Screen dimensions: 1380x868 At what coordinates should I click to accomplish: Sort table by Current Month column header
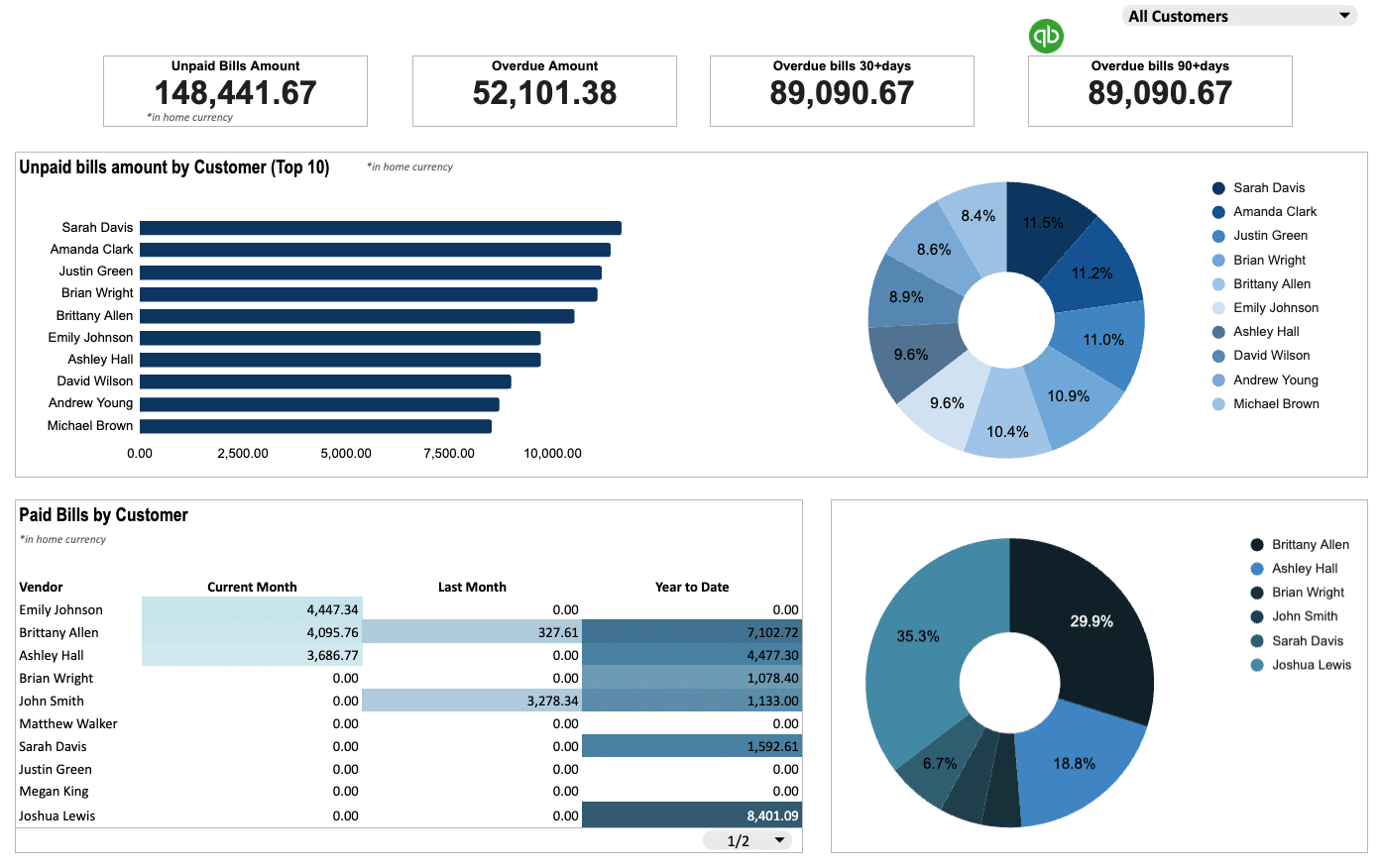click(x=252, y=587)
